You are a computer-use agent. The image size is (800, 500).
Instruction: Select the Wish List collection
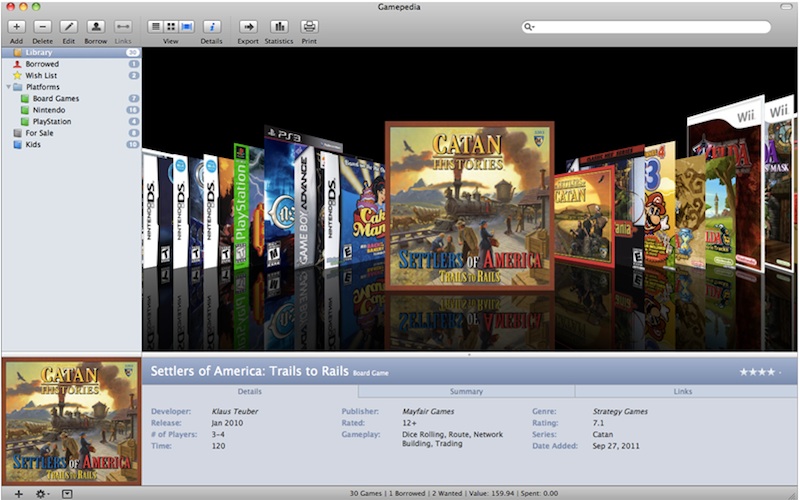coord(41,75)
